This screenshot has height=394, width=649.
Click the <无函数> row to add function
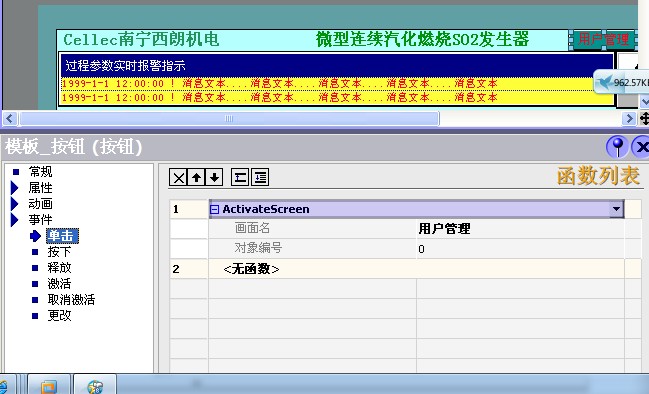pos(416,269)
